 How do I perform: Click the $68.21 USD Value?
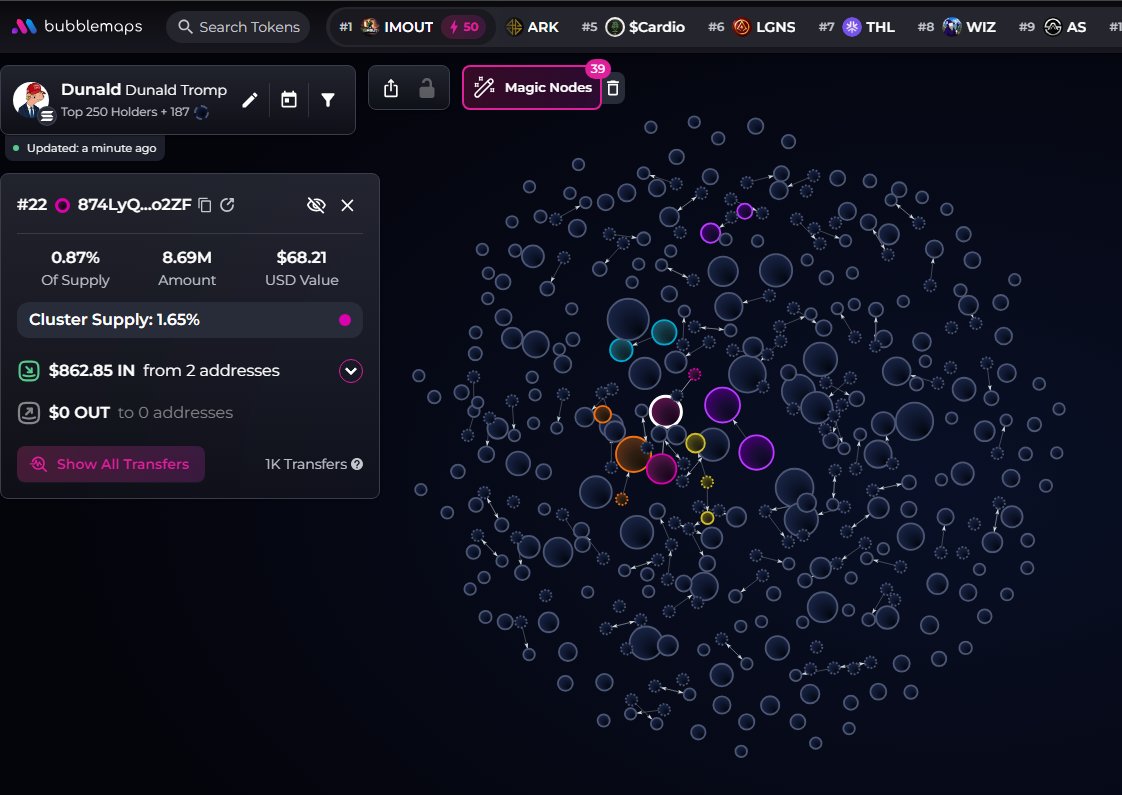click(x=301, y=258)
